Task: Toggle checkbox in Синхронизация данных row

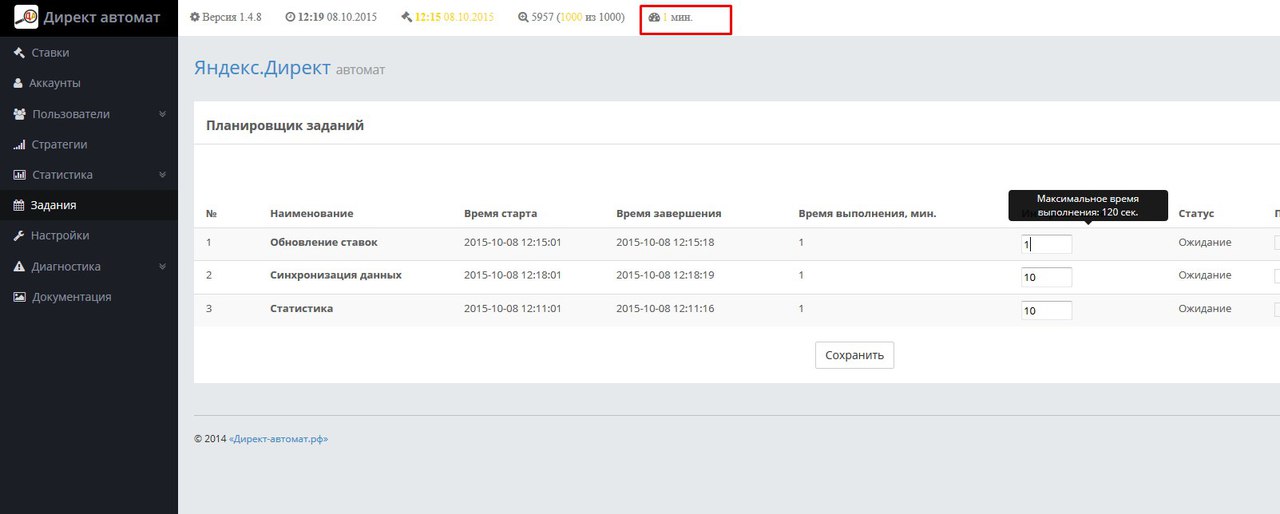Action: click(1277, 276)
